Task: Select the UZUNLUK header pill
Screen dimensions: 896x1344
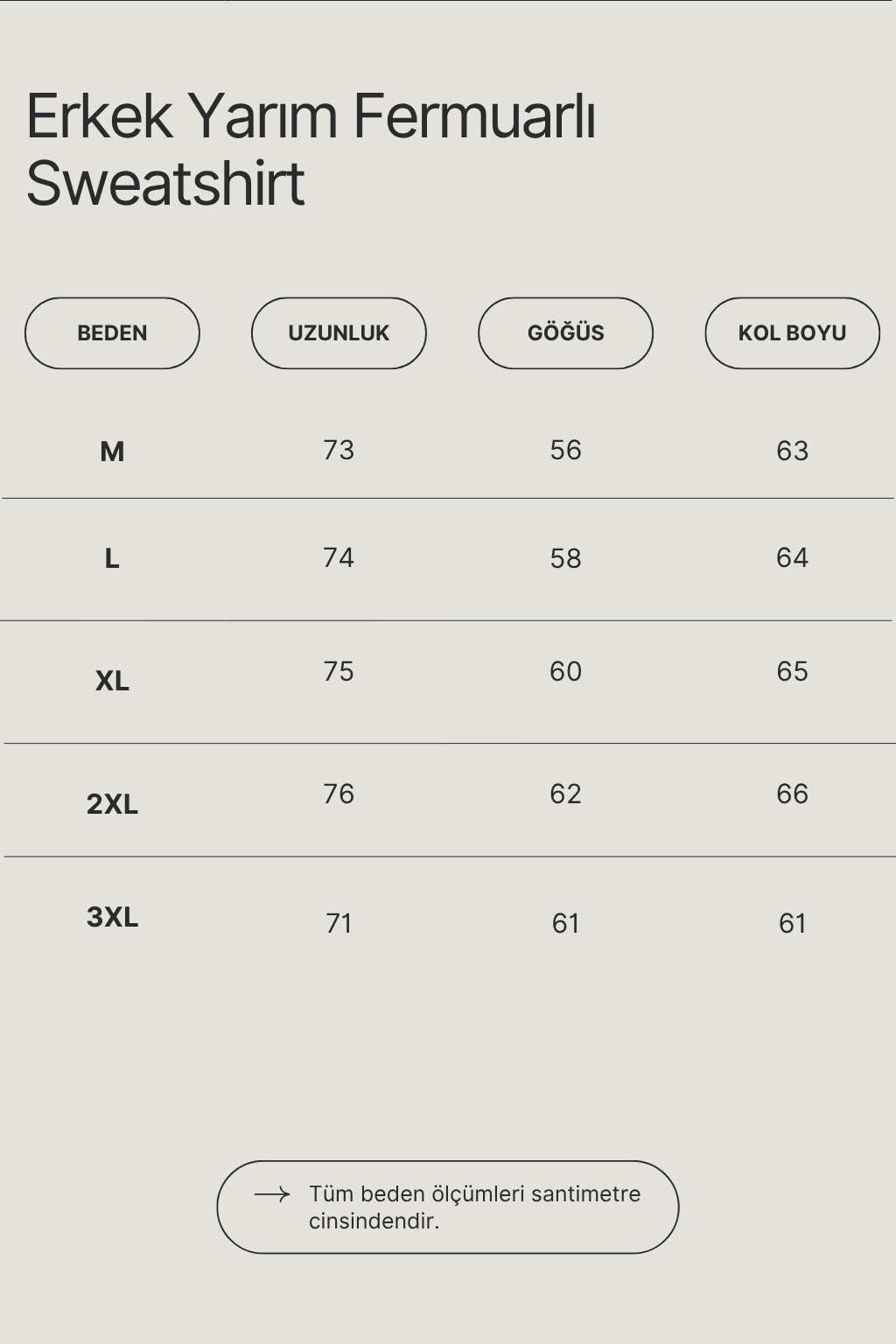Action: click(x=339, y=333)
